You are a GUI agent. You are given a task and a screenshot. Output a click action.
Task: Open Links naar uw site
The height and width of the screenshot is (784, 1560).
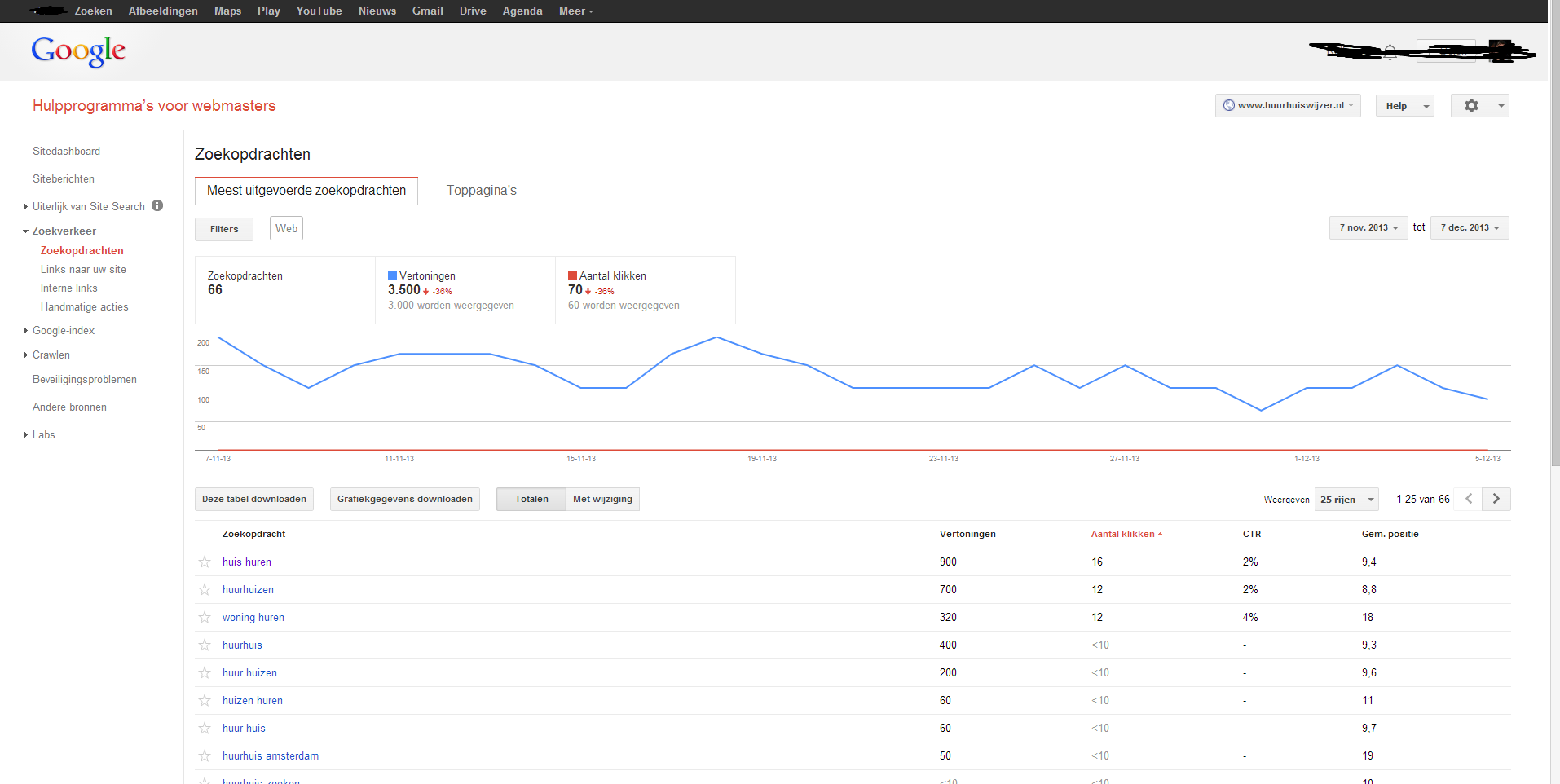[83, 270]
